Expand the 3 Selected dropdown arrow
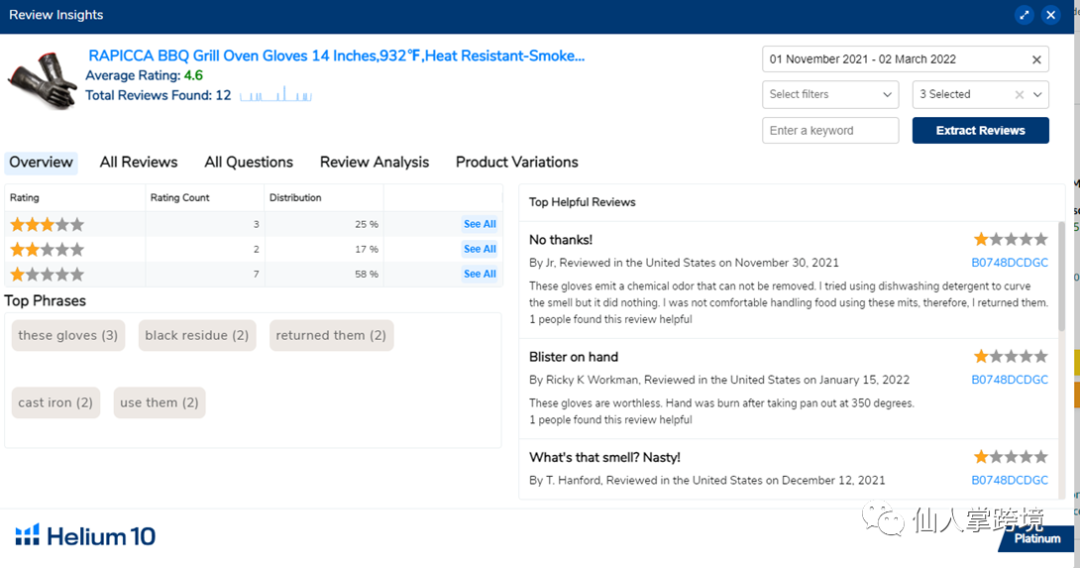Image resolution: width=1080 pixels, height=568 pixels. pyautogui.click(x=1038, y=95)
